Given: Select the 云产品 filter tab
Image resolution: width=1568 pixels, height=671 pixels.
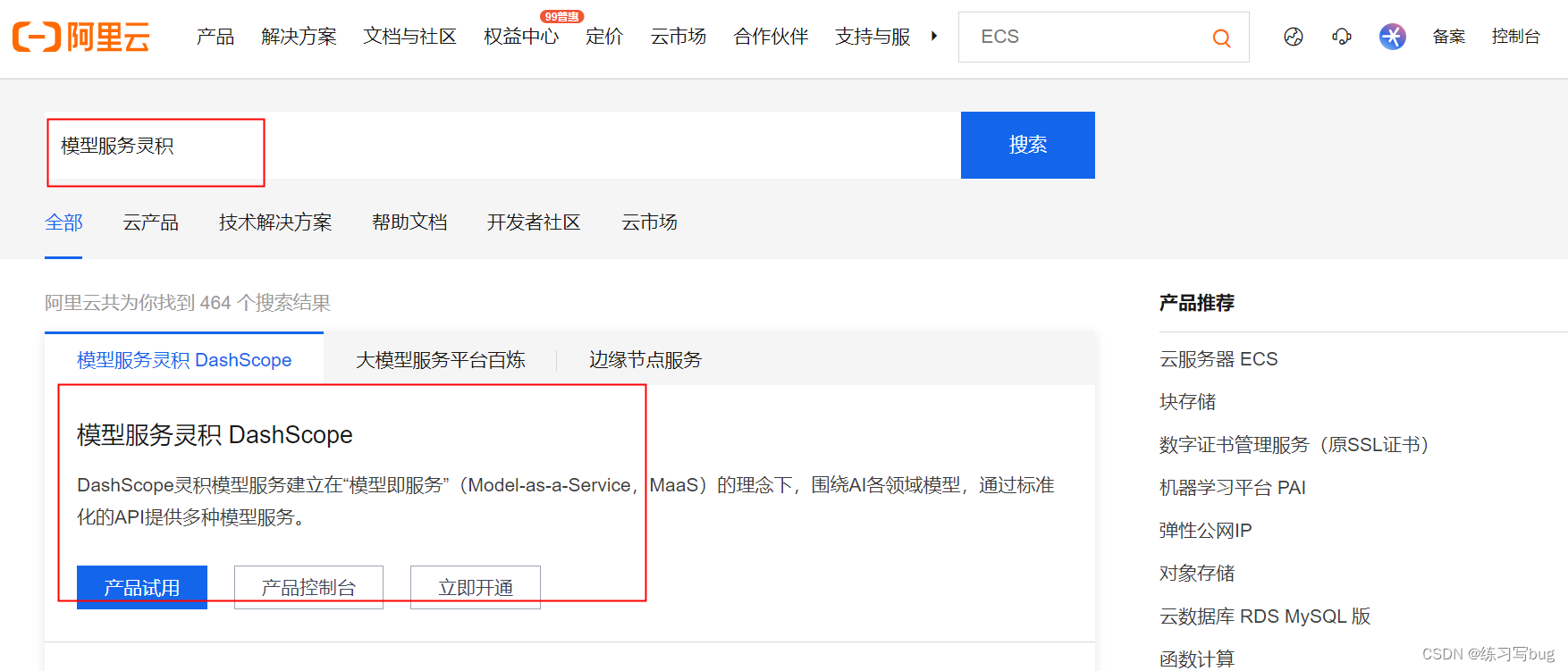Looking at the screenshot, I should (x=150, y=222).
